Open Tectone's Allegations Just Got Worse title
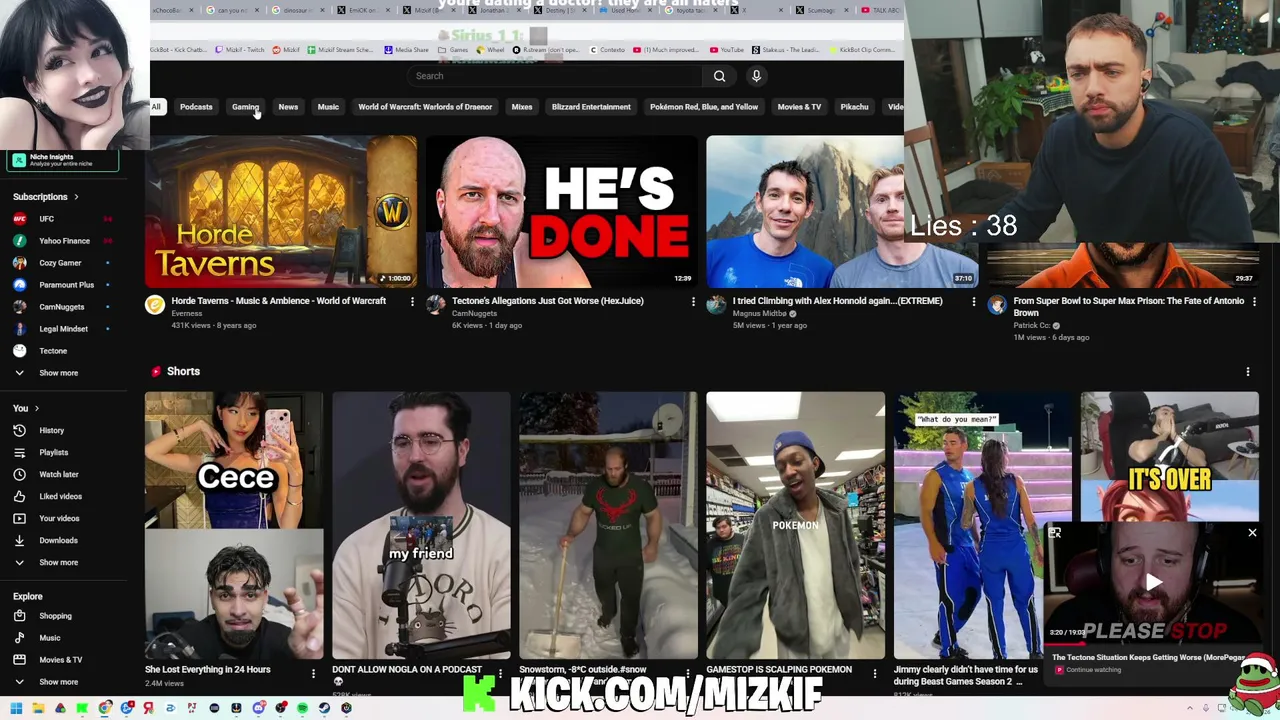Viewport: 1280px width, 720px height. (547, 301)
